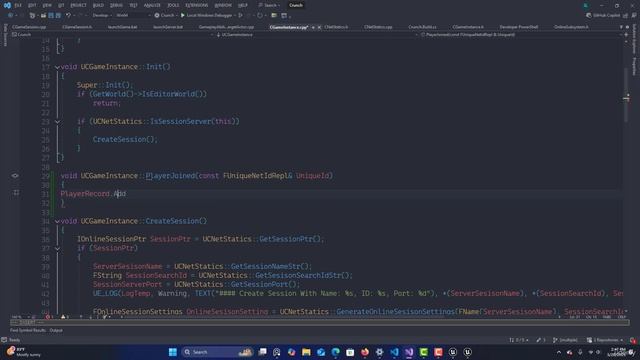Screen dimensions: 640x360
Task: Switch to launchGame.bat tab
Action: point(122,27)
